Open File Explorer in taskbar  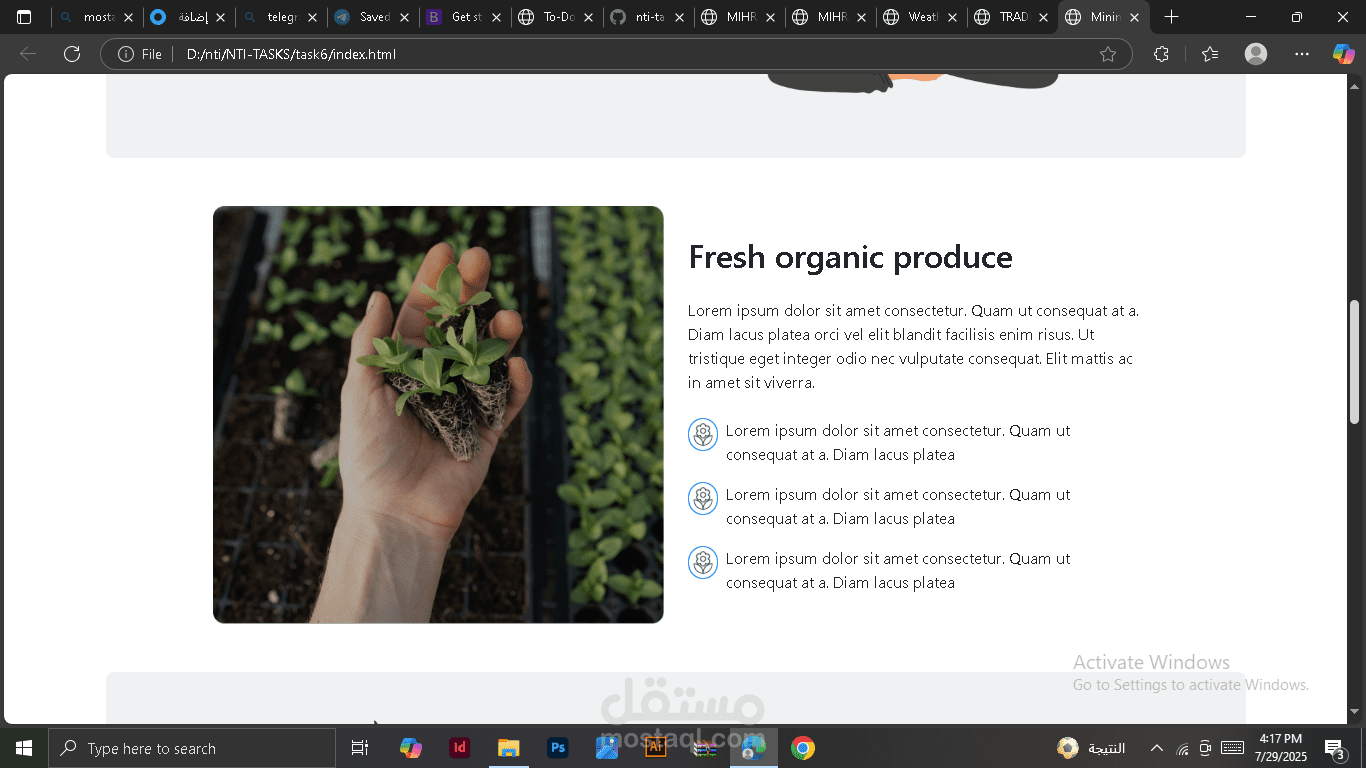[509, 748]
